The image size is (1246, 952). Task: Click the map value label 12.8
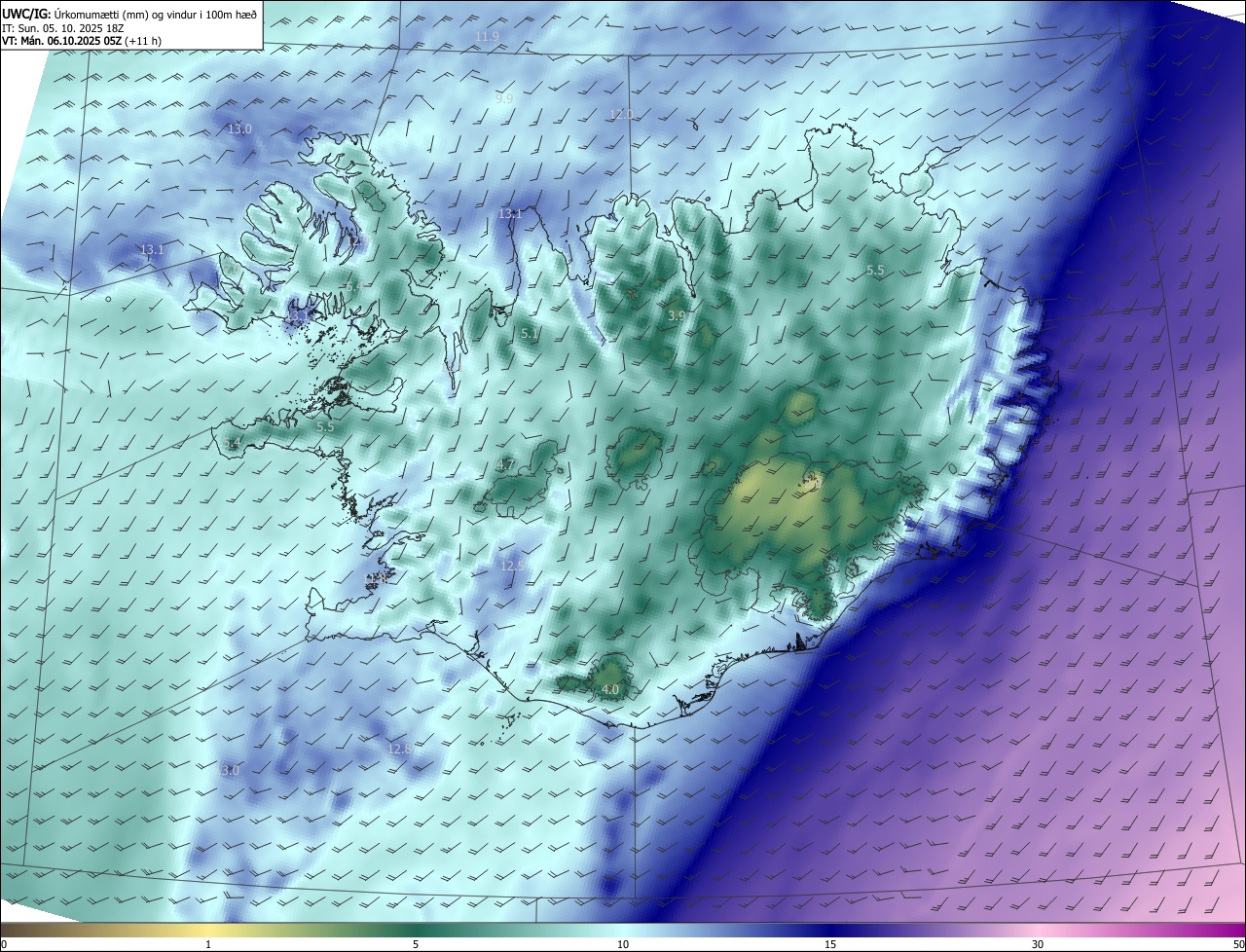click(399, 749)
